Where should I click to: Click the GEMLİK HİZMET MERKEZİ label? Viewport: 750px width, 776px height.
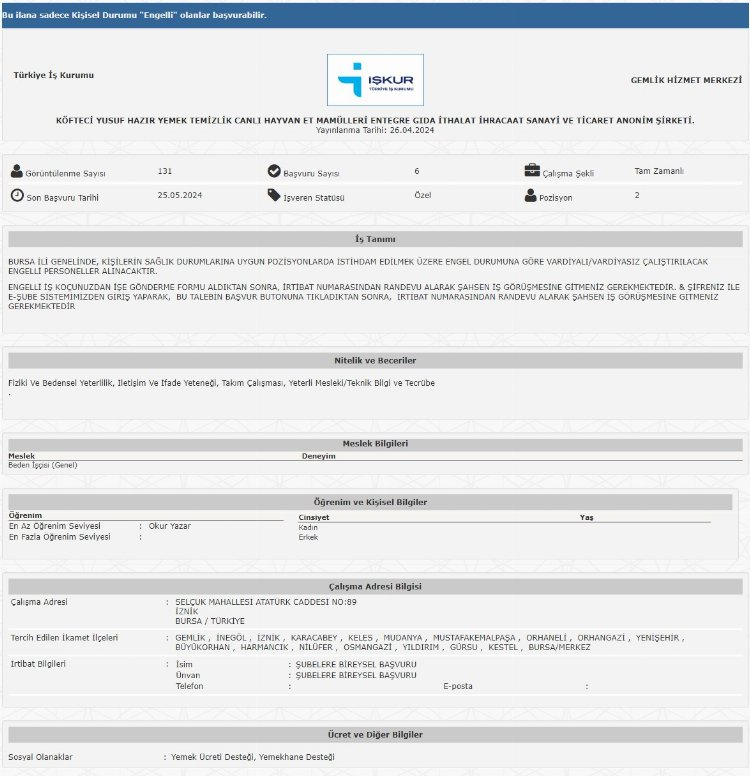686,79
